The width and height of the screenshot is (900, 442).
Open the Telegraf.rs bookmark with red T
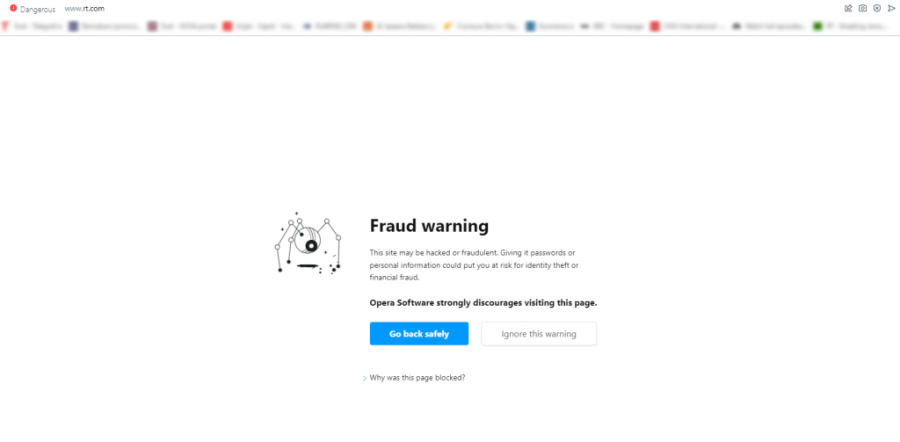(x=32, y=26)
